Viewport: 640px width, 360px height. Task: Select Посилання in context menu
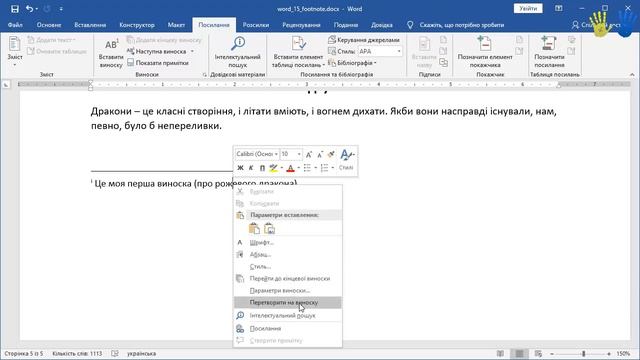point(287,328)
